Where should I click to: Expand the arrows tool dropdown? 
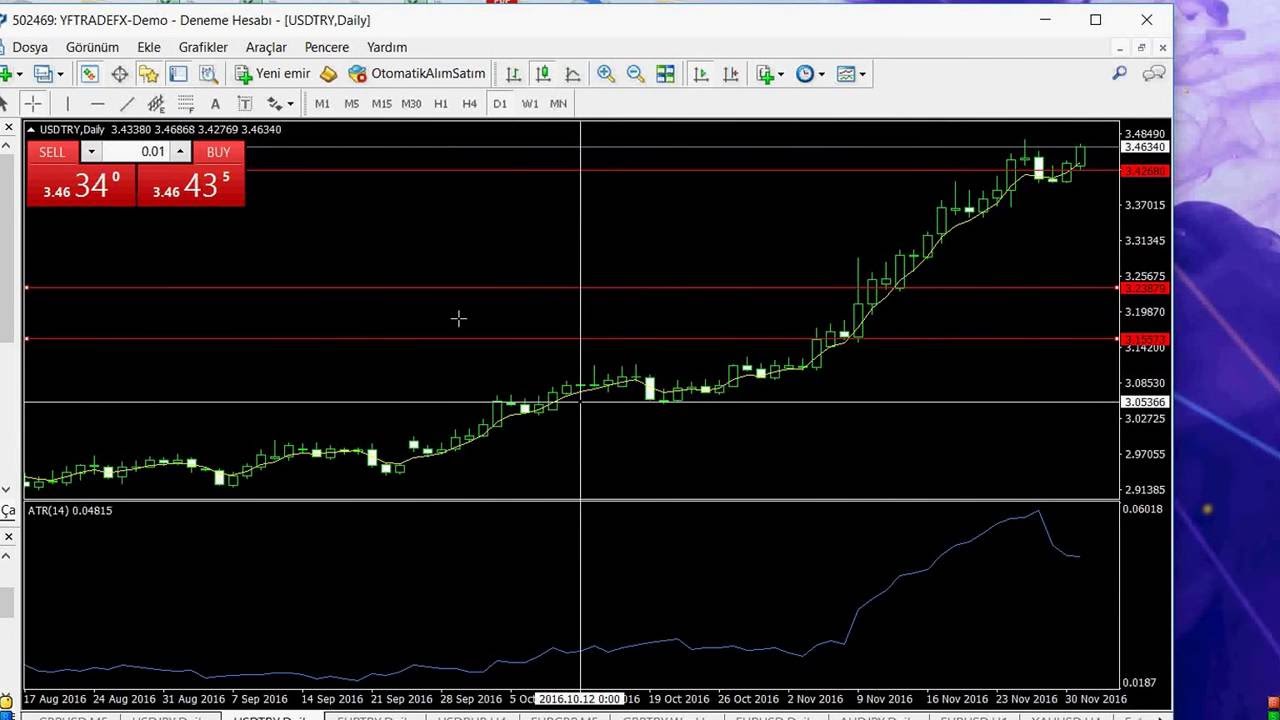click(x=290, y=104)
